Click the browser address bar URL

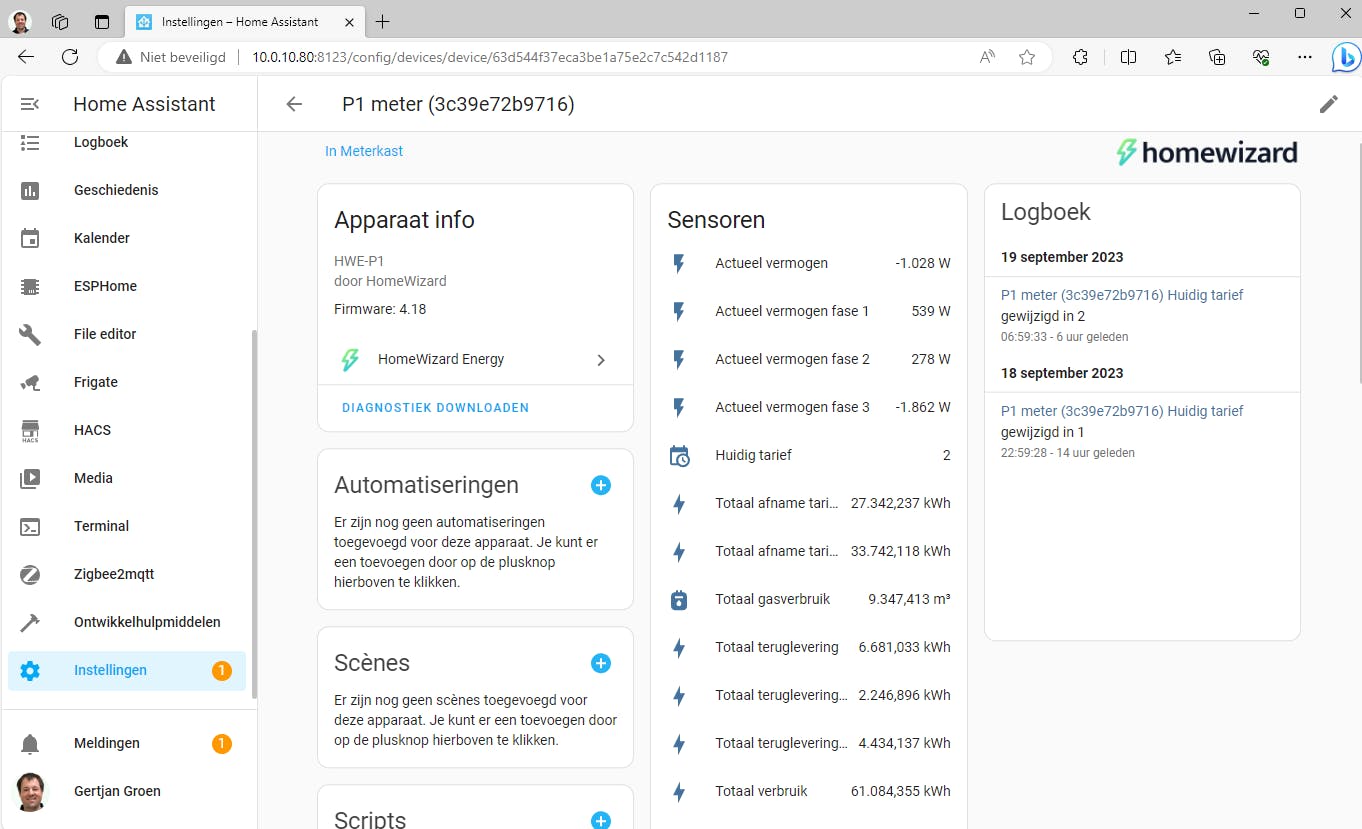490,57
